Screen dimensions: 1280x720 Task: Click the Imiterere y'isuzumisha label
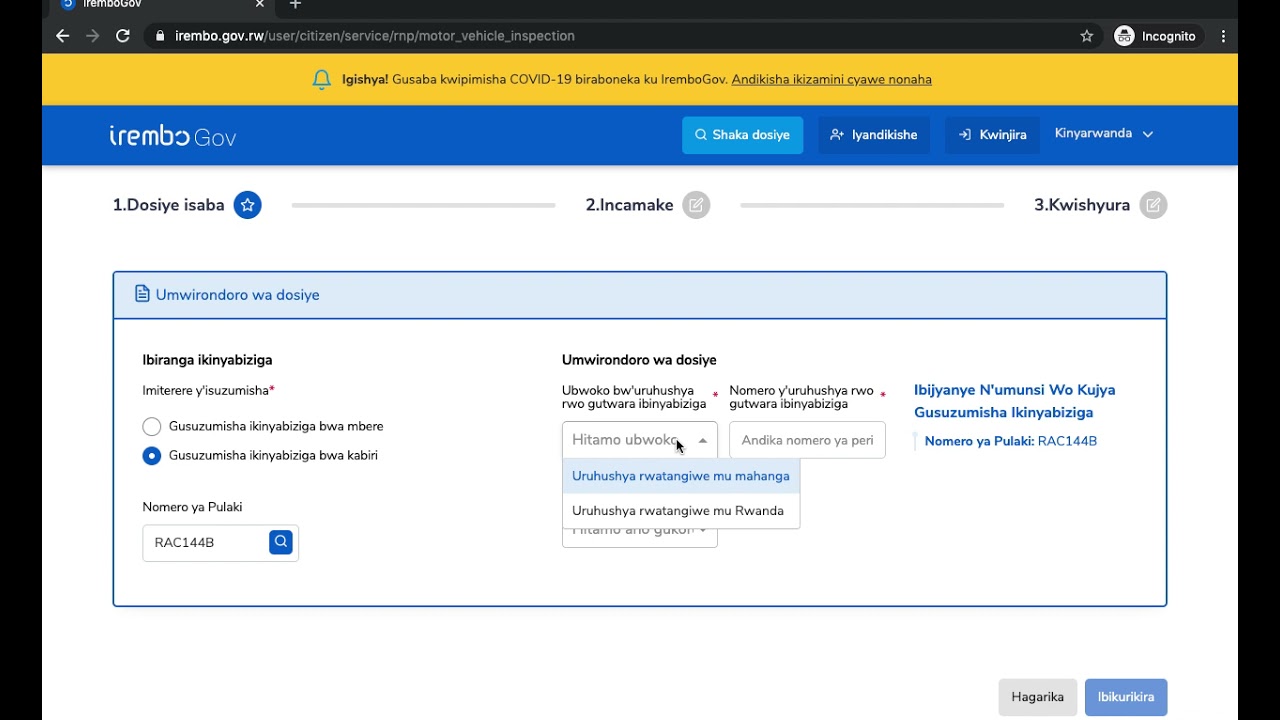coord(208,391)
